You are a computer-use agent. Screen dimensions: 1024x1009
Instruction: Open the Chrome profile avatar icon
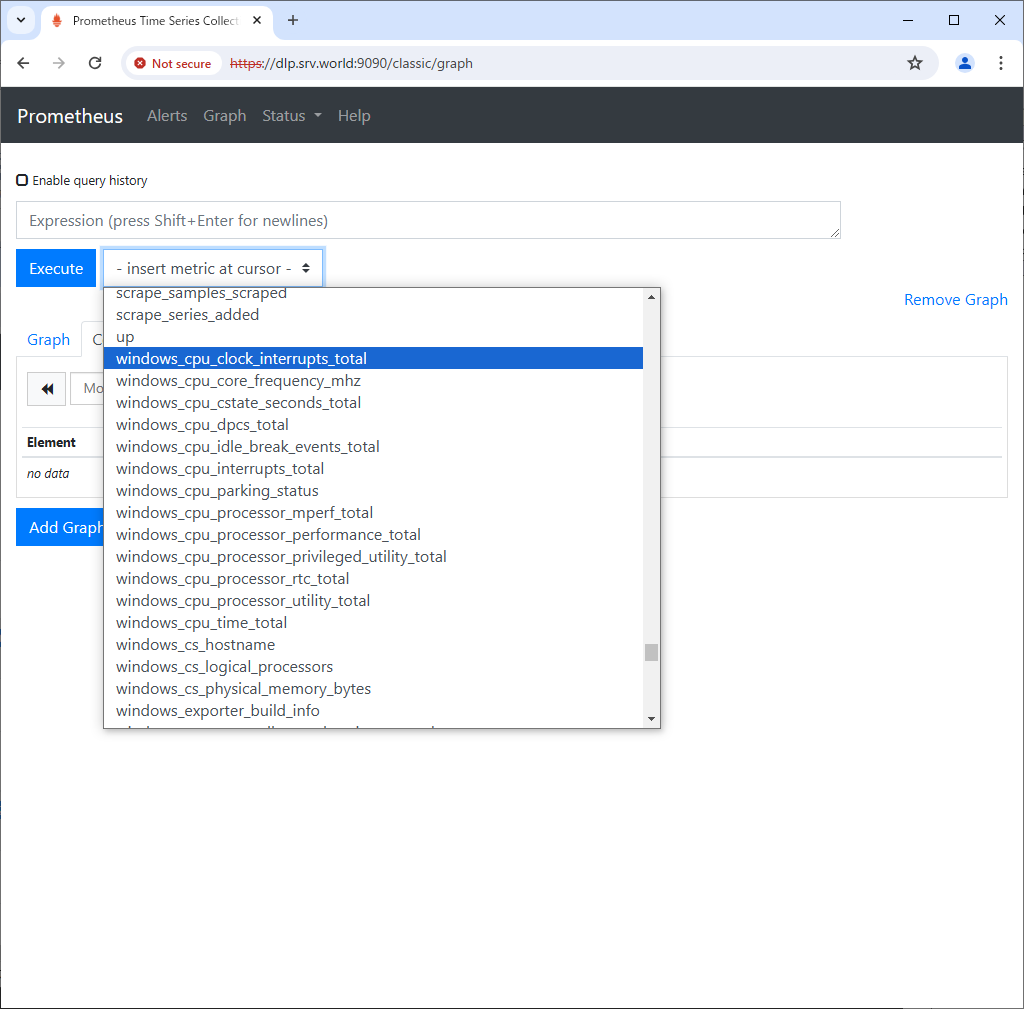click(x=964, y=63)
